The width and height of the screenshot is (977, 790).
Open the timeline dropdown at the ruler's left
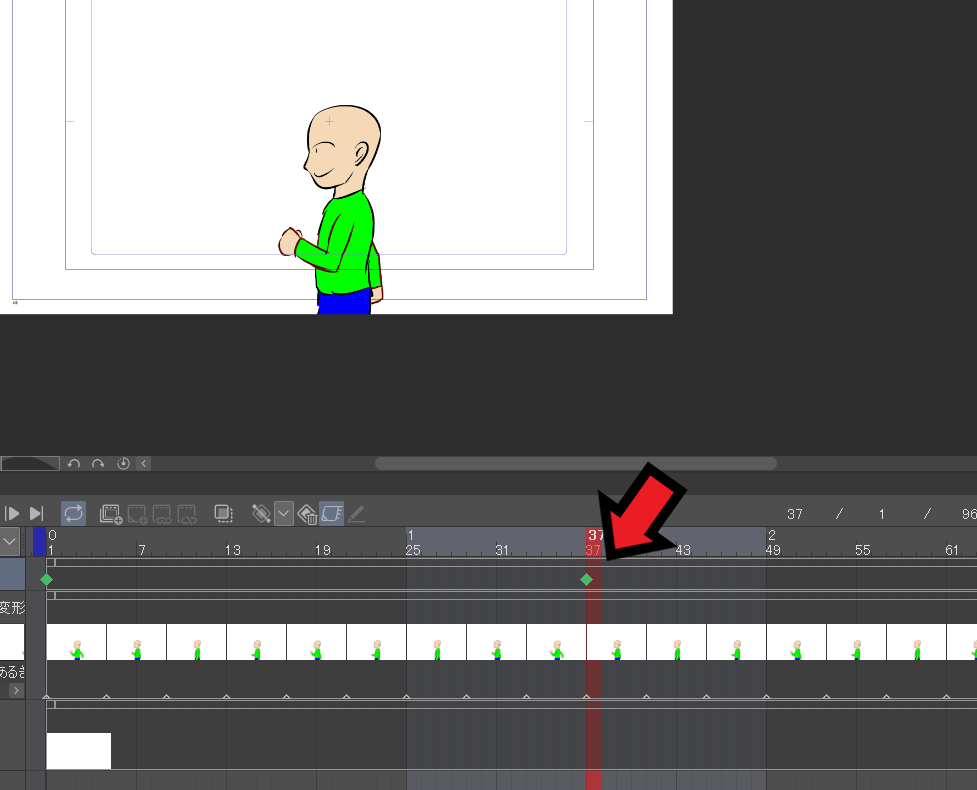[10, 541]
